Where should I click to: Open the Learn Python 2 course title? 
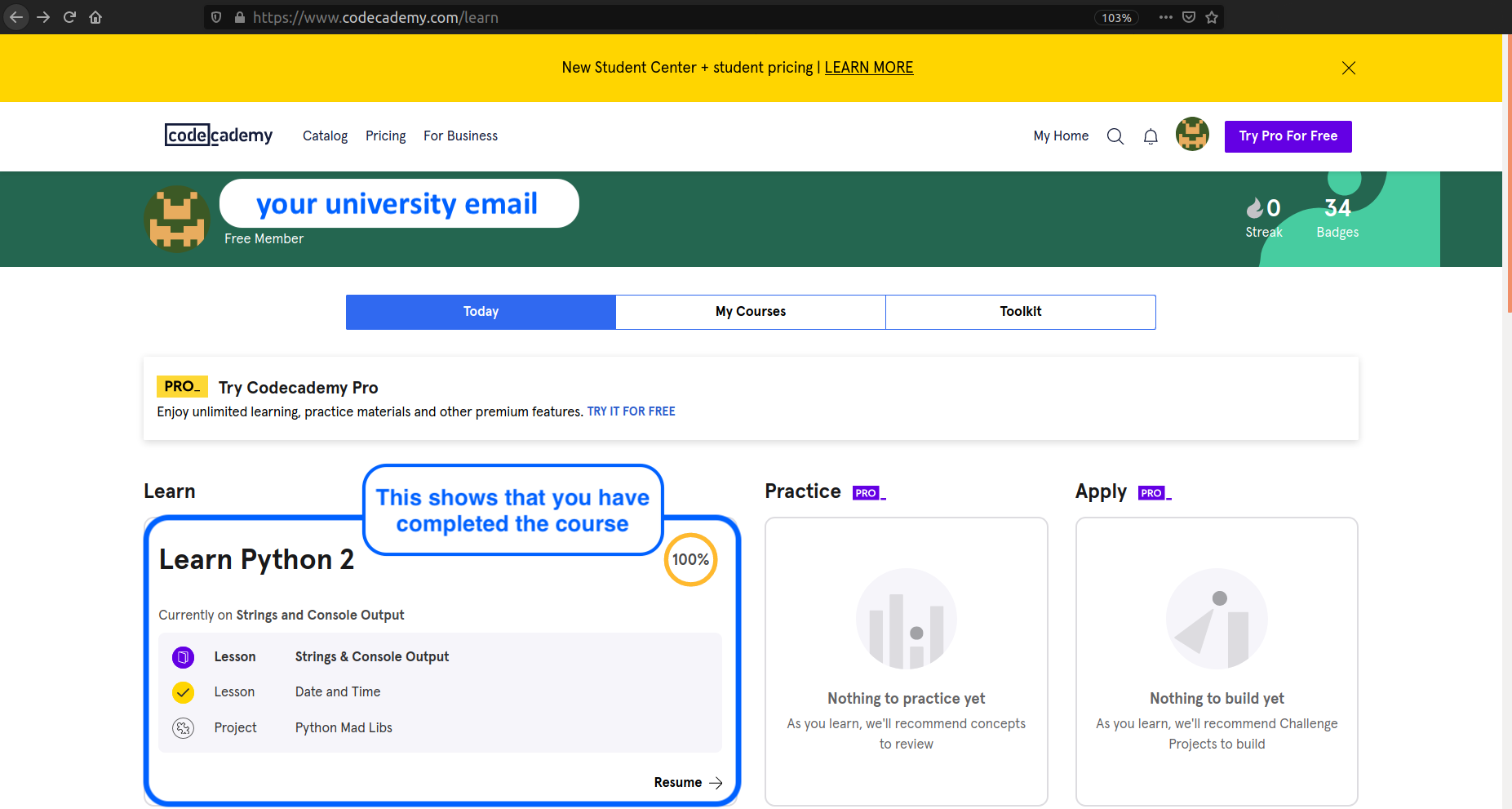256,559
